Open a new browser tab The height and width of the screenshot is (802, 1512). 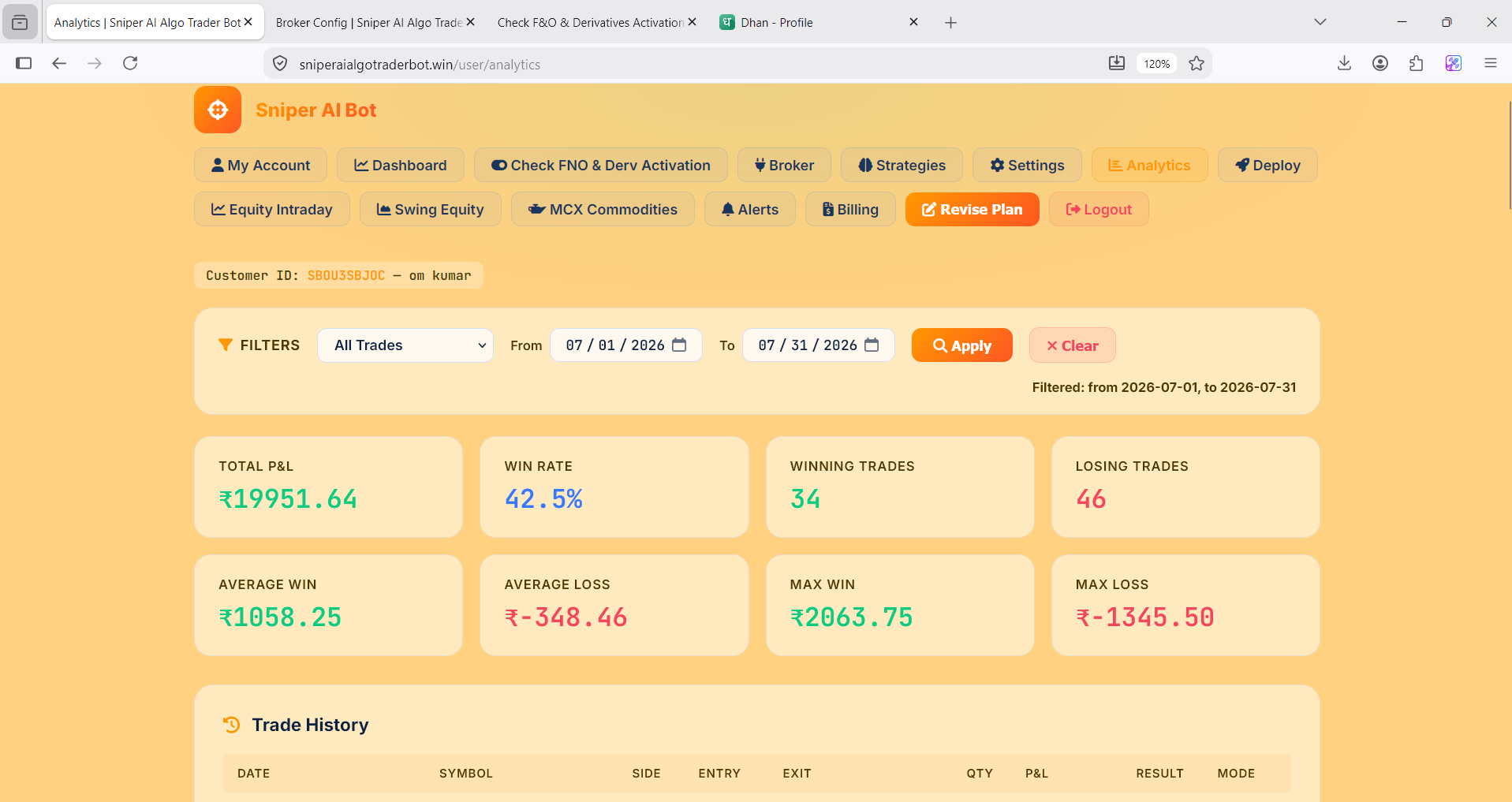950,23
